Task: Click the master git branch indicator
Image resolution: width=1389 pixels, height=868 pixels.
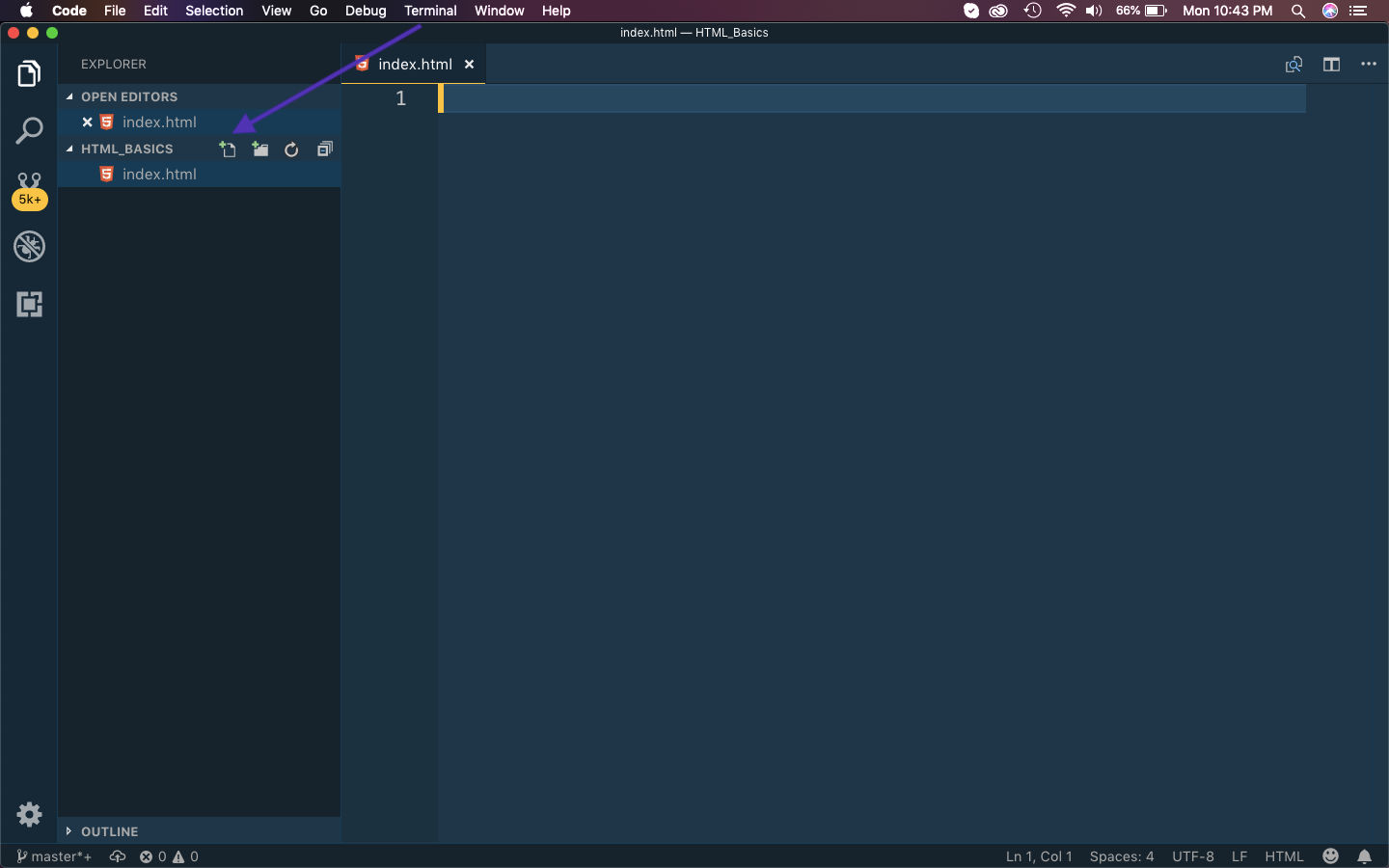Action: pos(54,856)
